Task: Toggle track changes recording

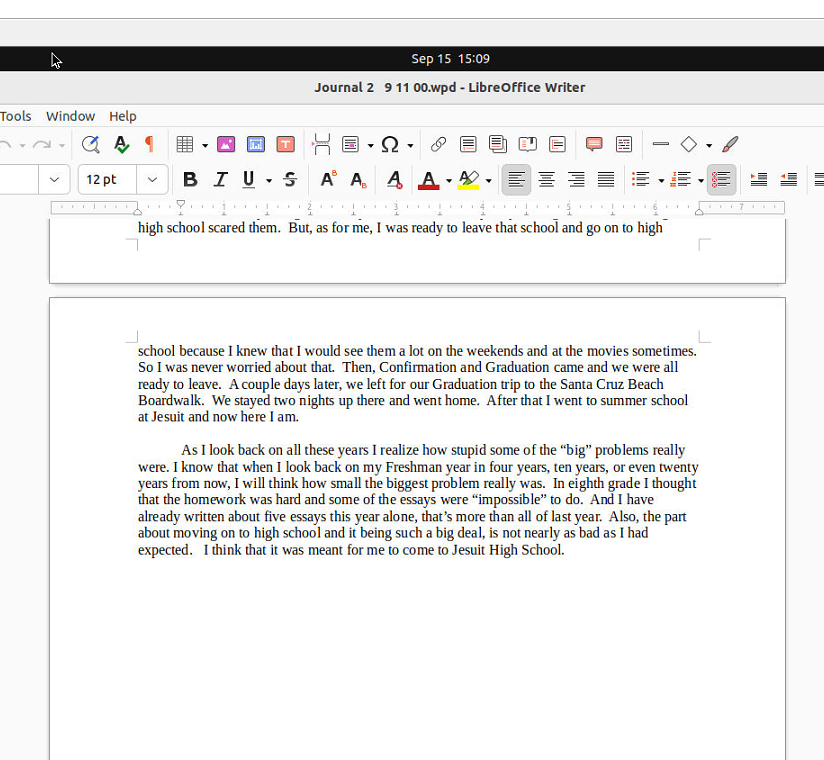Action: coord(624,144)
